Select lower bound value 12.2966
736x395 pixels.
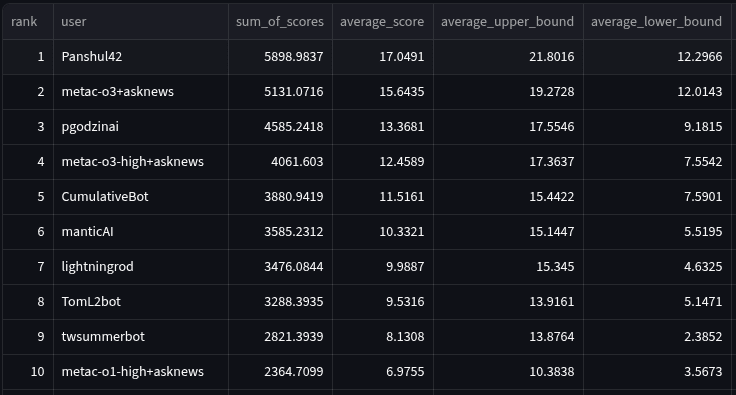tap(657, 57)
